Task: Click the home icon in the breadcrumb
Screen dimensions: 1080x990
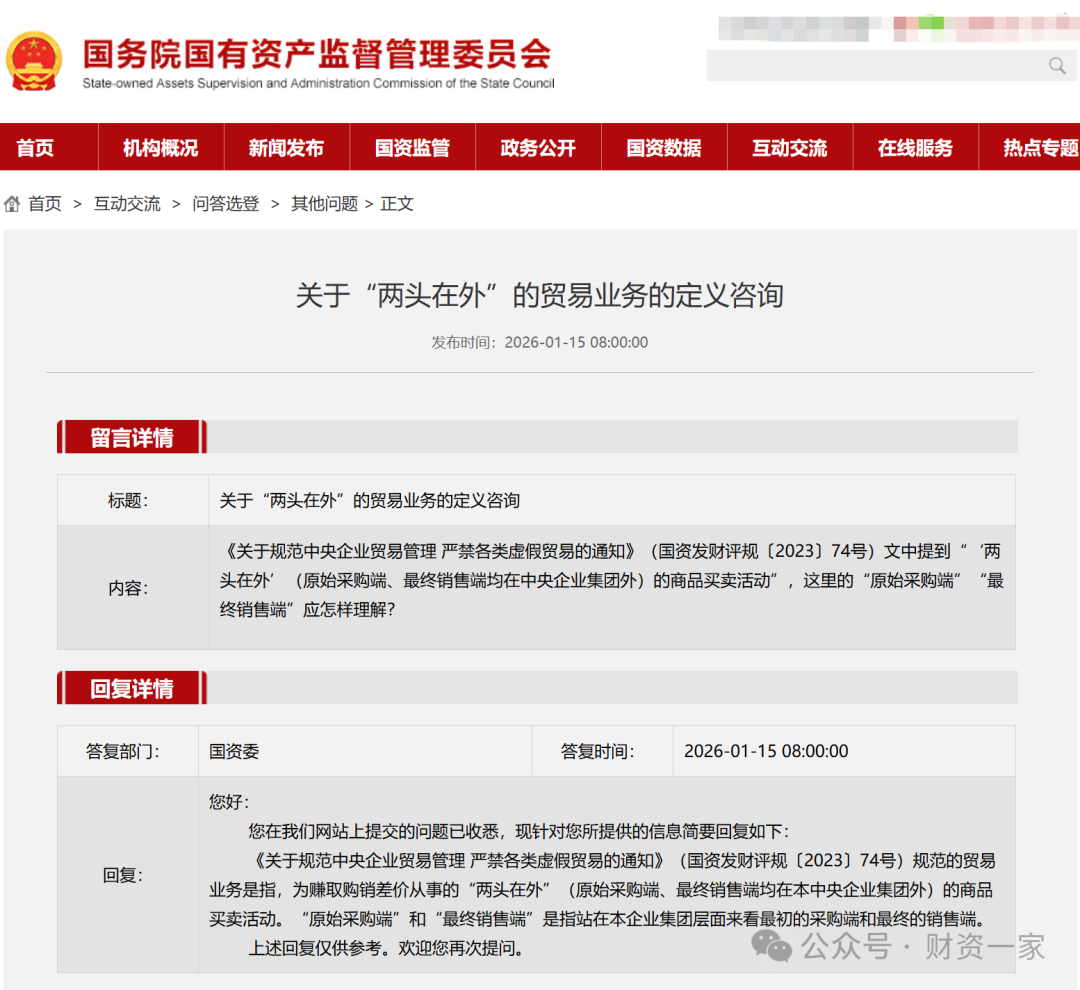Action: click(x=12, y=202)
